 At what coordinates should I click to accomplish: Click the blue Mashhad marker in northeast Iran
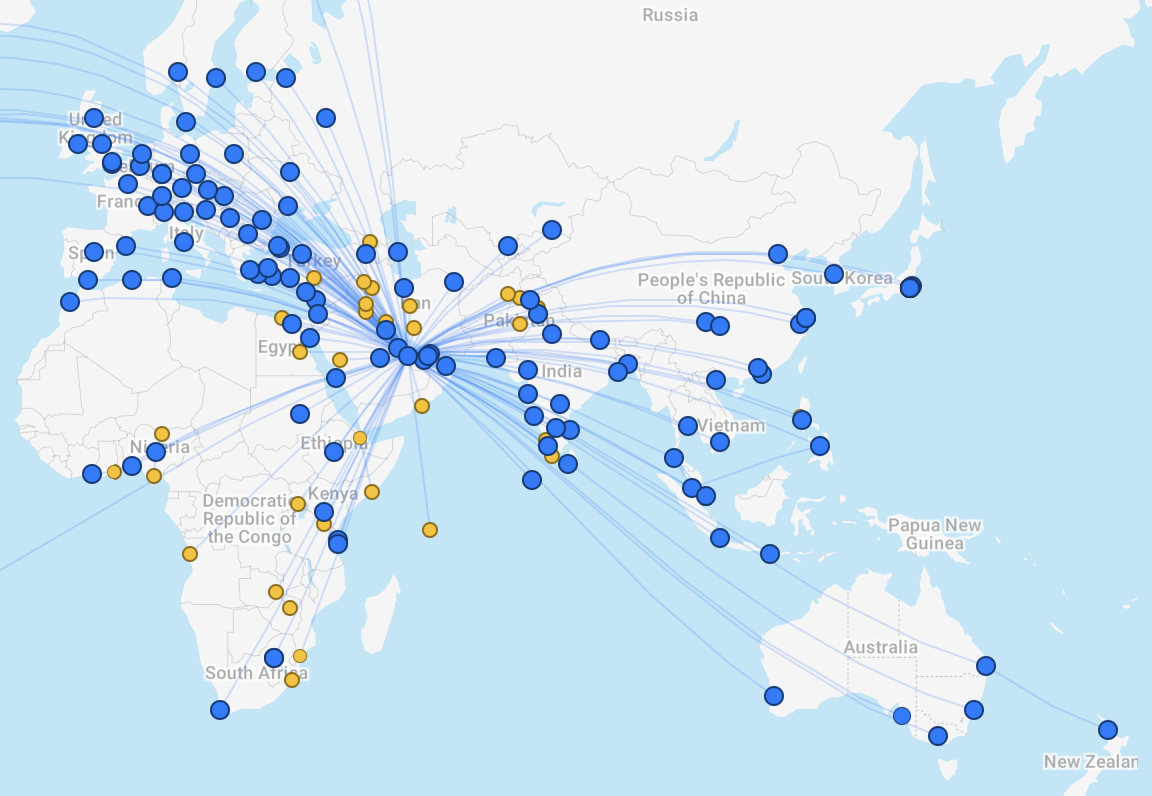click(454, 282)
